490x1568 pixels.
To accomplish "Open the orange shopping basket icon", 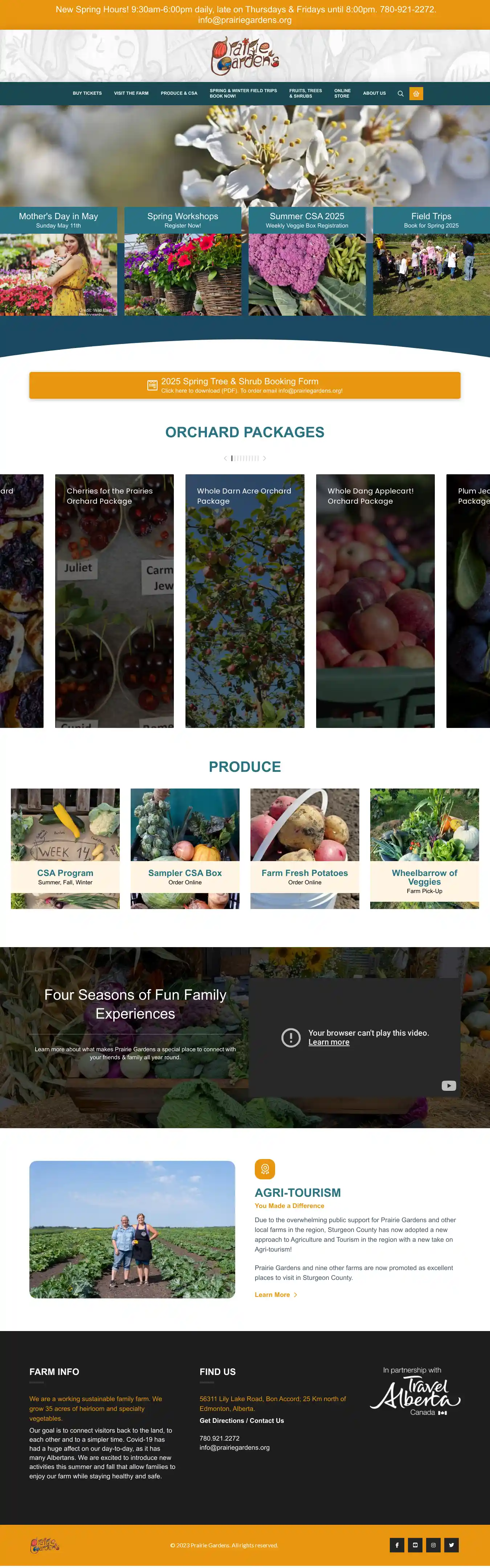I will click(416, 94).
